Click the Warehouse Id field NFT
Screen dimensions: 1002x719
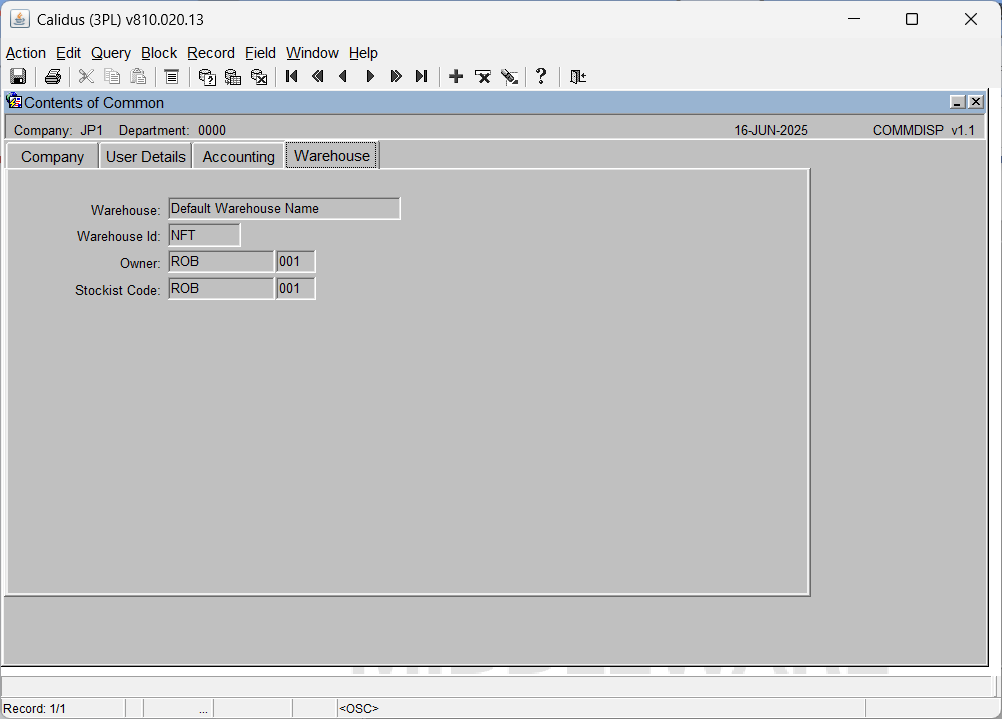point(204,235)
